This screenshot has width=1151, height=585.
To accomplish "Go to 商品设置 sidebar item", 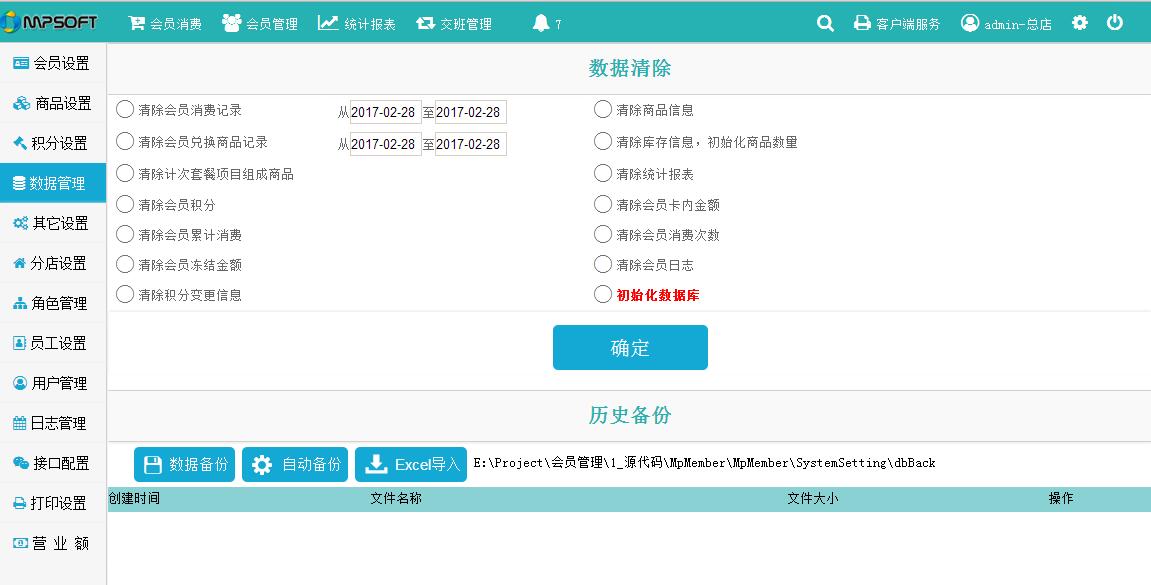I will pyautogui.click(x=53, y=103).
